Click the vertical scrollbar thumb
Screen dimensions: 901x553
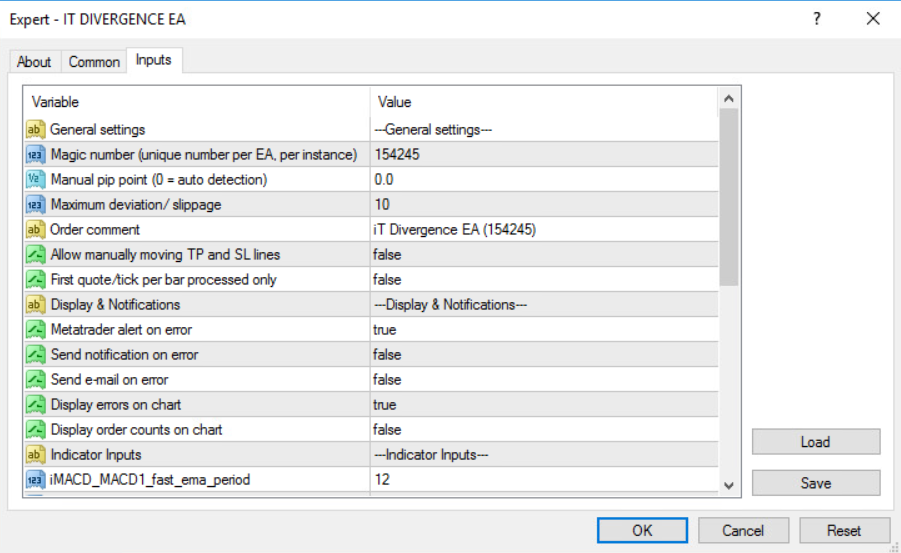729,197
